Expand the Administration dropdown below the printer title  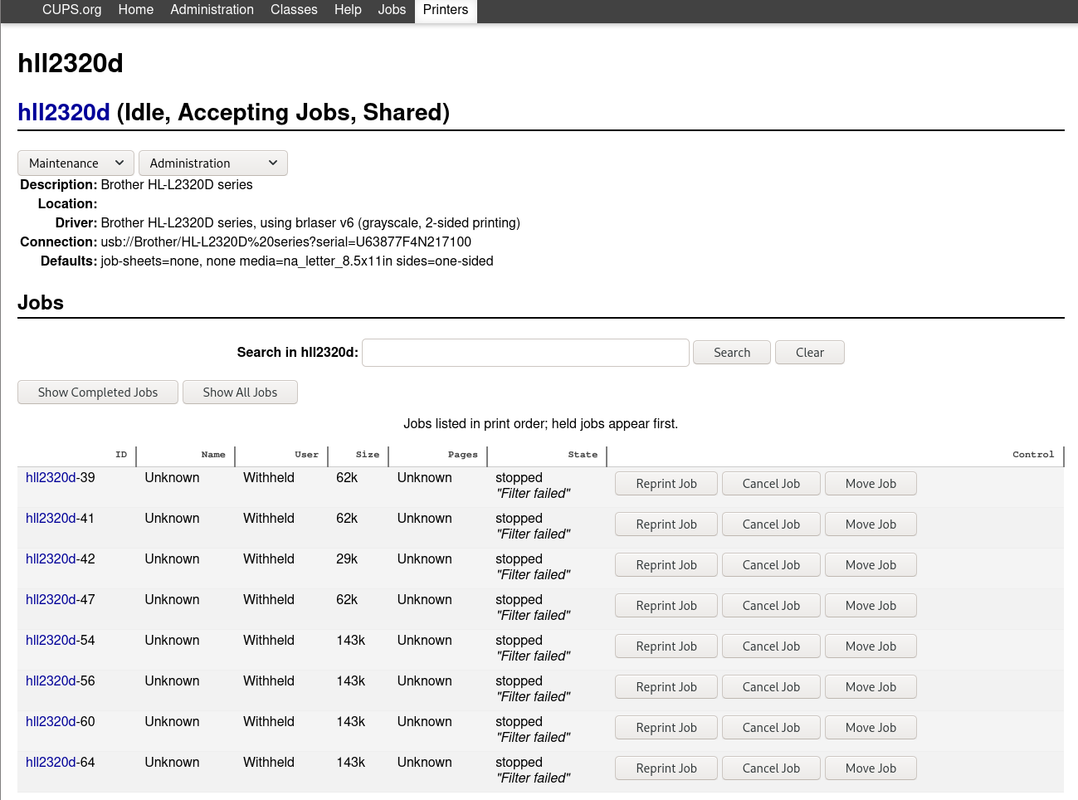point(213,163)
